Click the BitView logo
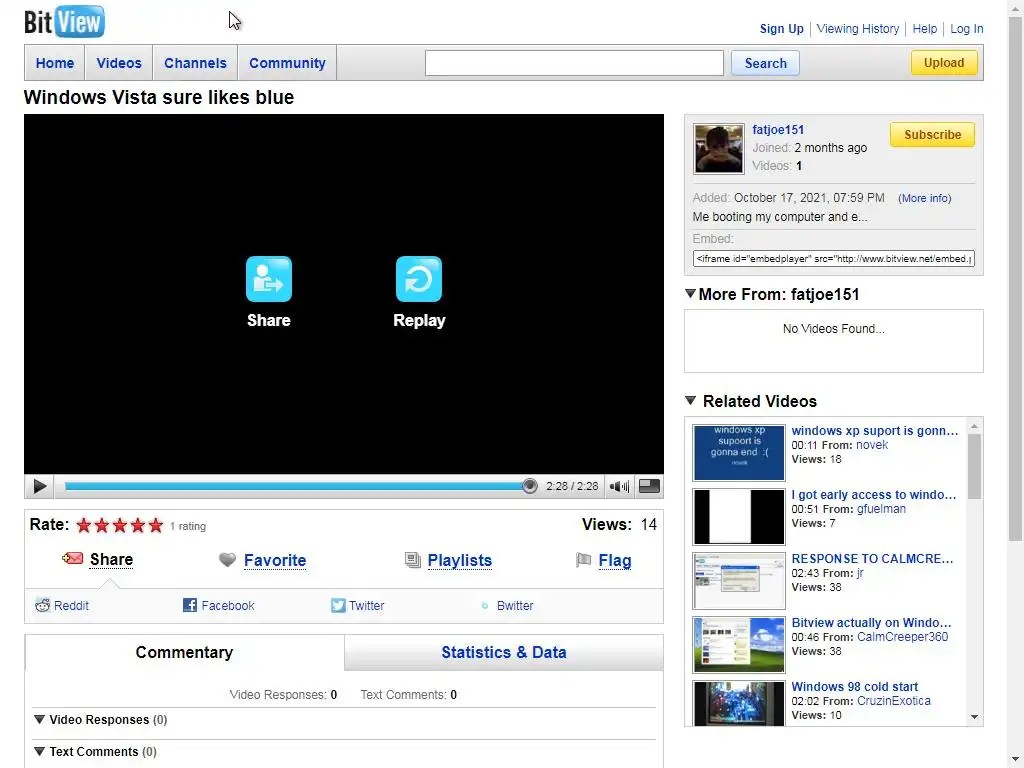This screenshot has width=1024, height=768. point(64,22)
